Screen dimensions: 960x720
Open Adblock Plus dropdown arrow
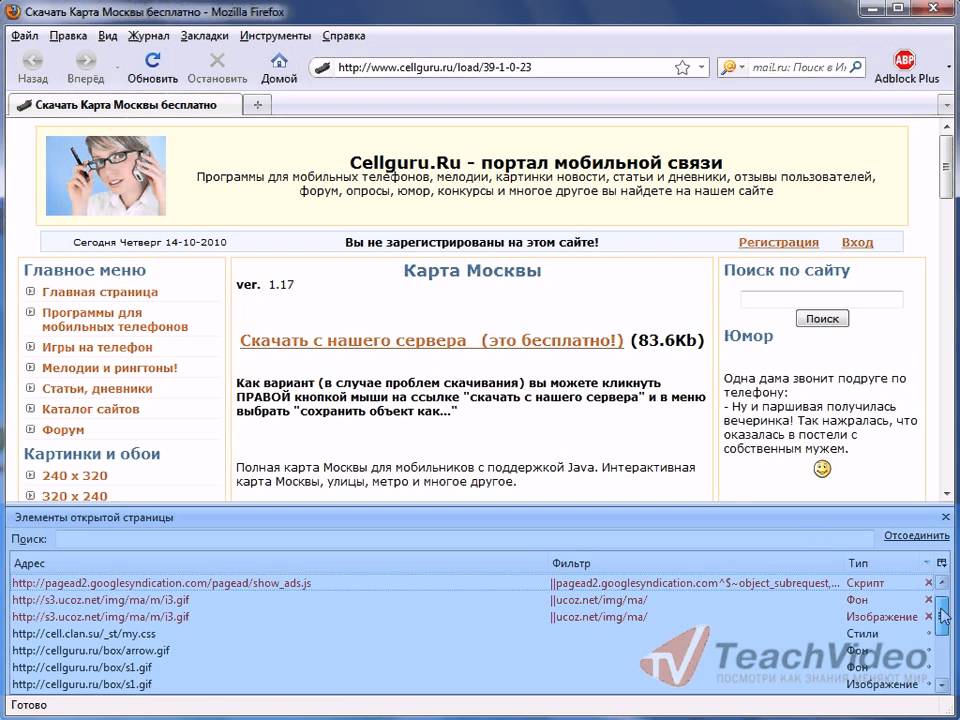tap(949, 67)
